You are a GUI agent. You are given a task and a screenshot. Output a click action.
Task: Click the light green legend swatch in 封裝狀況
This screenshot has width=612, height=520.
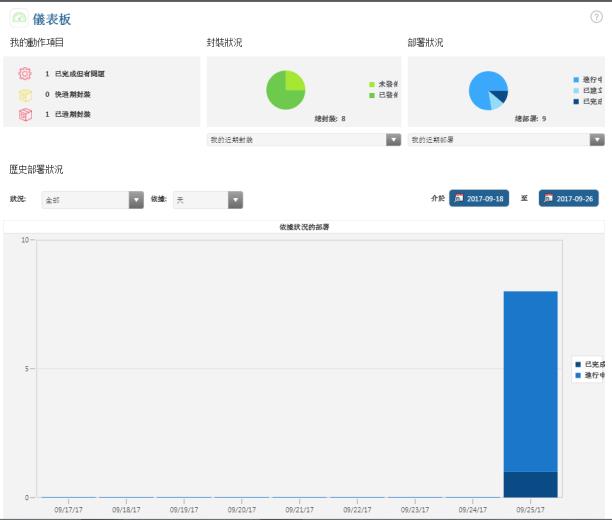[x=372, y=84]
